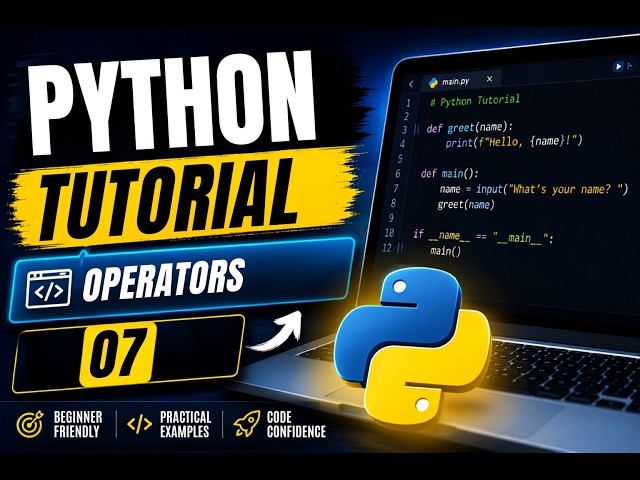Click line number 5 in gutter
The width and height of the screenshot is (640, 480).
400,158
